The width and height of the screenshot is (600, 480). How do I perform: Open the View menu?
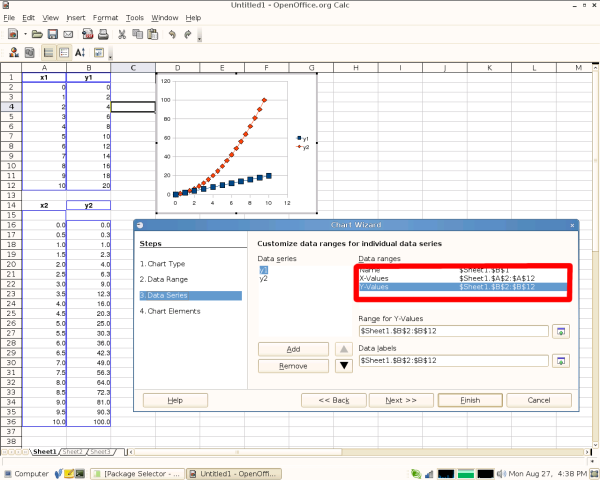(51, 18)
